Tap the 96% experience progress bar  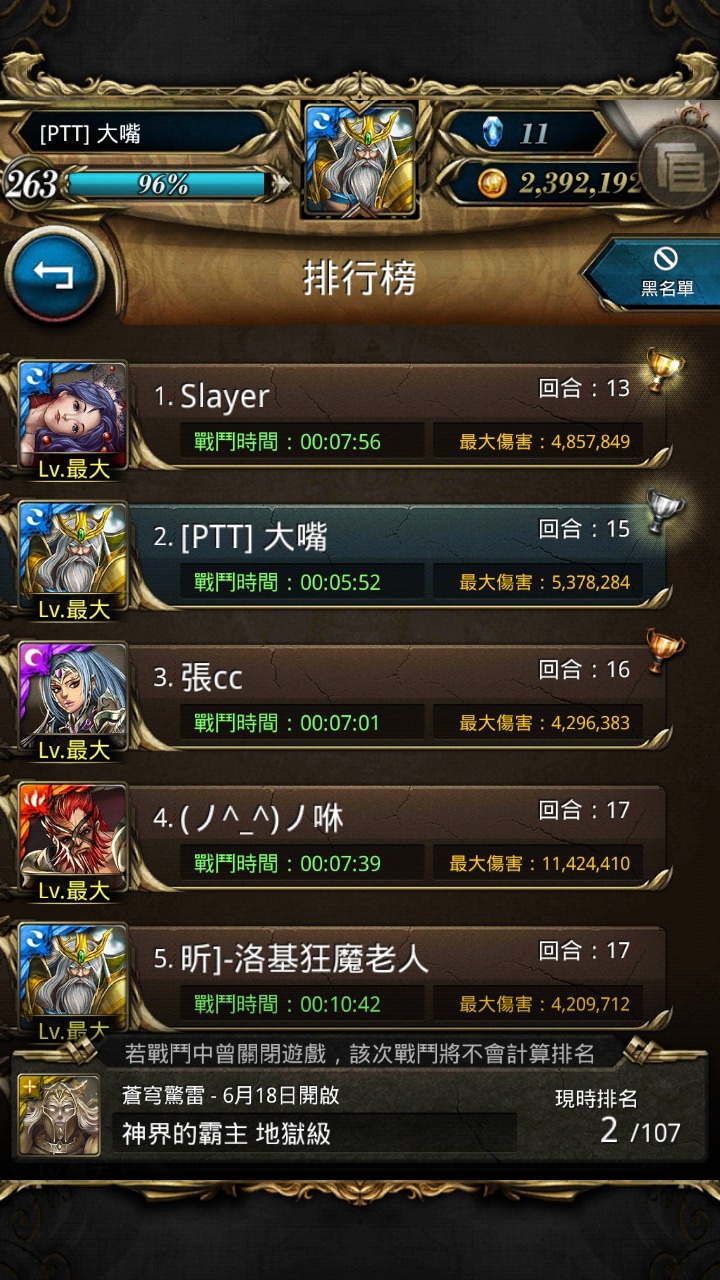pos(166,184)
